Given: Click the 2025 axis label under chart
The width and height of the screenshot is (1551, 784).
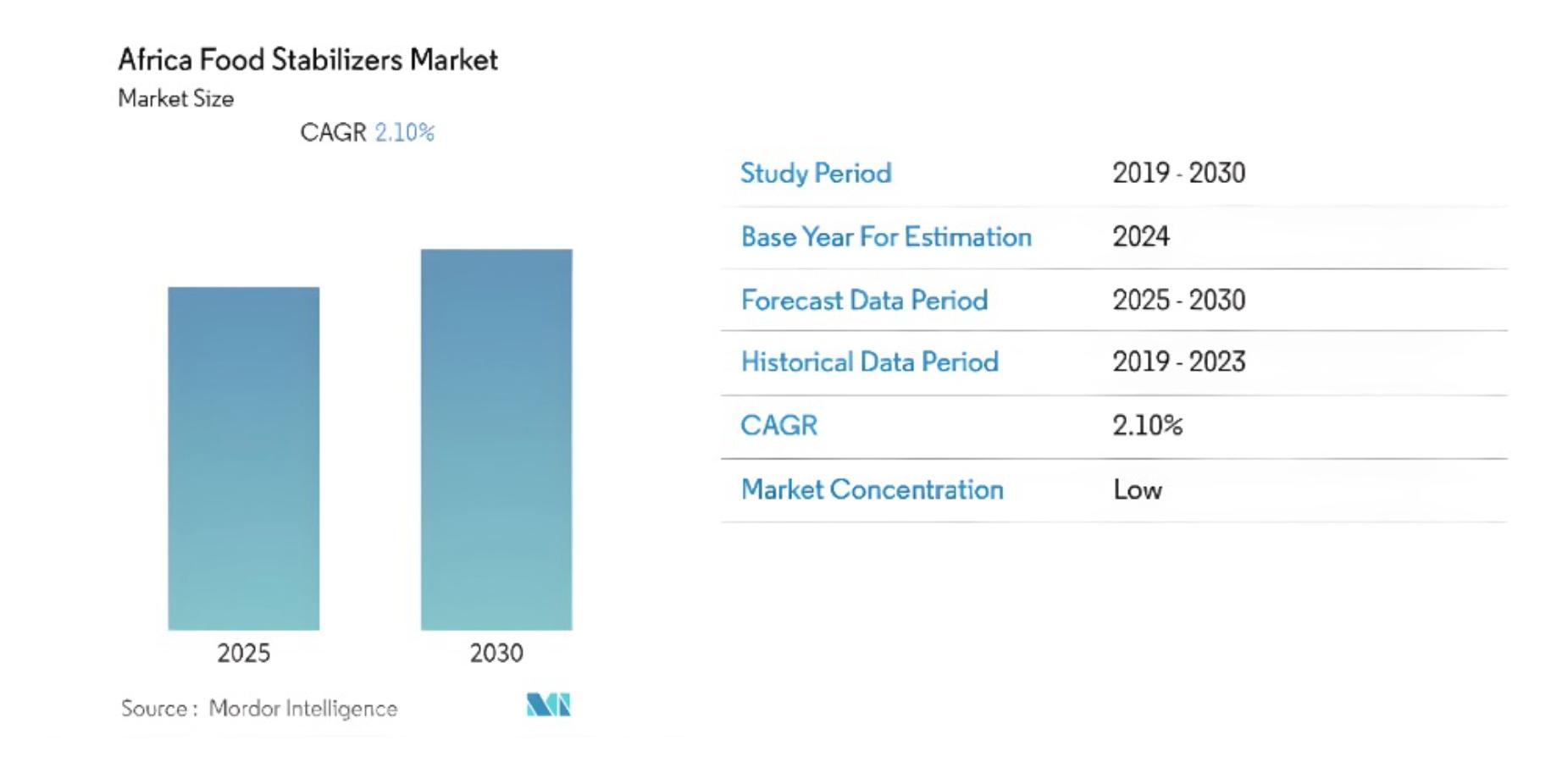Looking at the screenshot, I should pos(243,653).
